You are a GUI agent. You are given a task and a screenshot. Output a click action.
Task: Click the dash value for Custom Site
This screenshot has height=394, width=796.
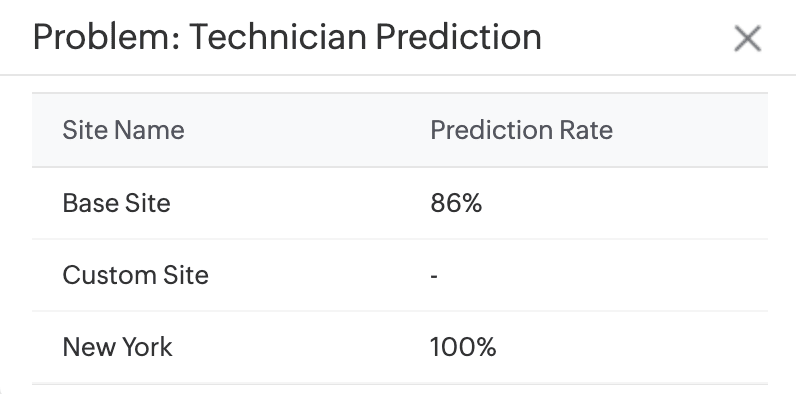coord(434,277)
